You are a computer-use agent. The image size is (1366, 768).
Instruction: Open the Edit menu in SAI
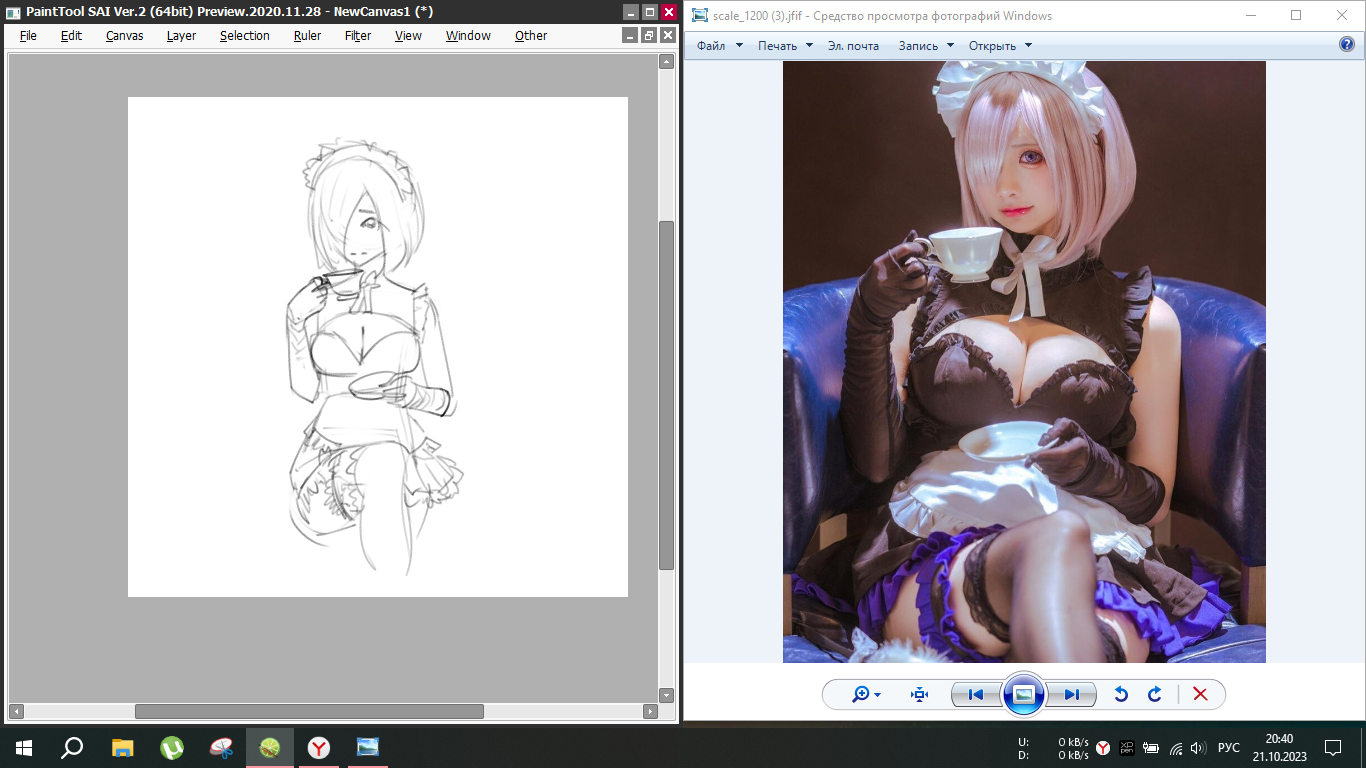(71, 35)
